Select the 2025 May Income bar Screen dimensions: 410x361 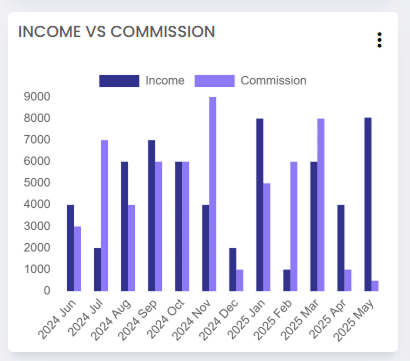tap(368, 204)
